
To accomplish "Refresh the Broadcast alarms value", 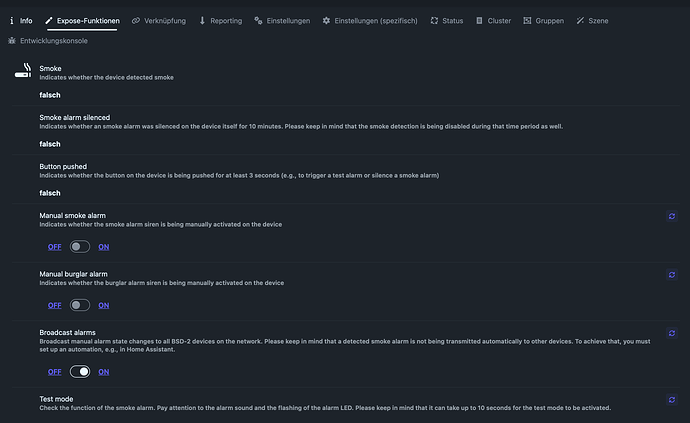I will (x=672, y=333).
